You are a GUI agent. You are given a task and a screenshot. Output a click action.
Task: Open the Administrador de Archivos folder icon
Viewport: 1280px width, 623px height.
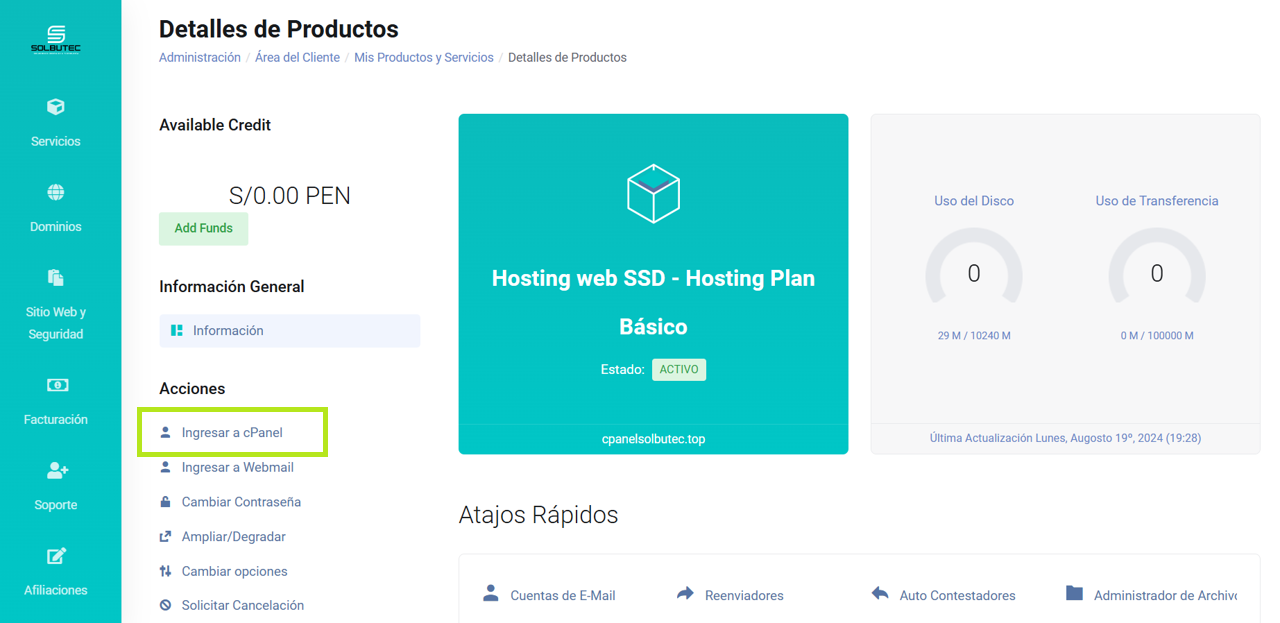point(1074,593)
